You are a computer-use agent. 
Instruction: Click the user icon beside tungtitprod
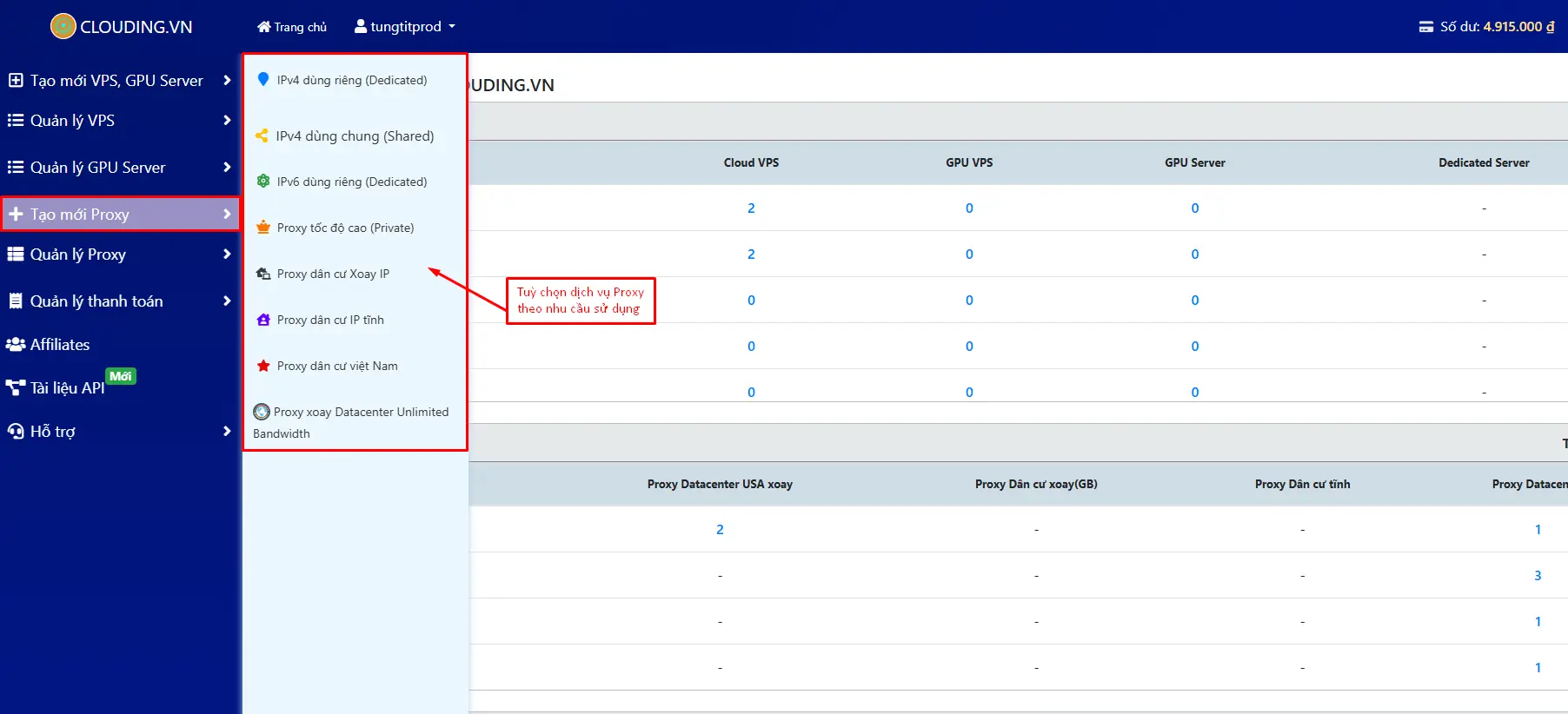click(361, 26)
